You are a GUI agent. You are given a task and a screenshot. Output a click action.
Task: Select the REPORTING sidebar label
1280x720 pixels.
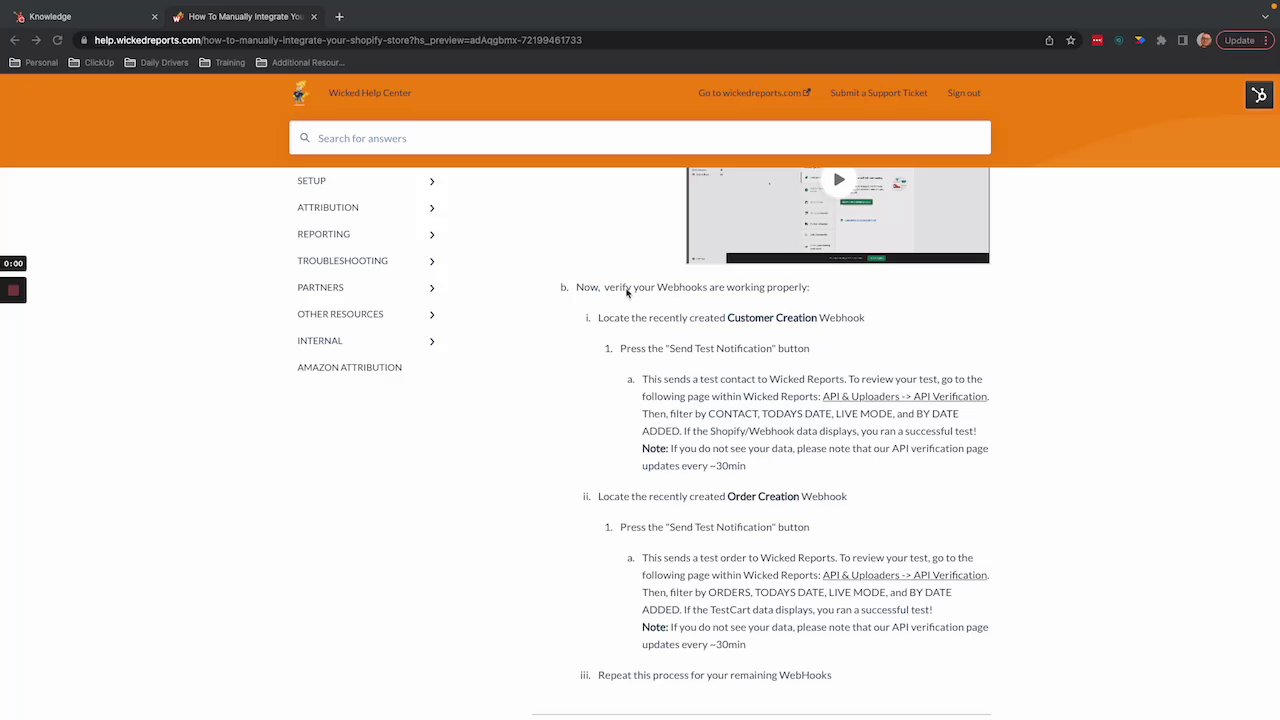coord(323,234)
